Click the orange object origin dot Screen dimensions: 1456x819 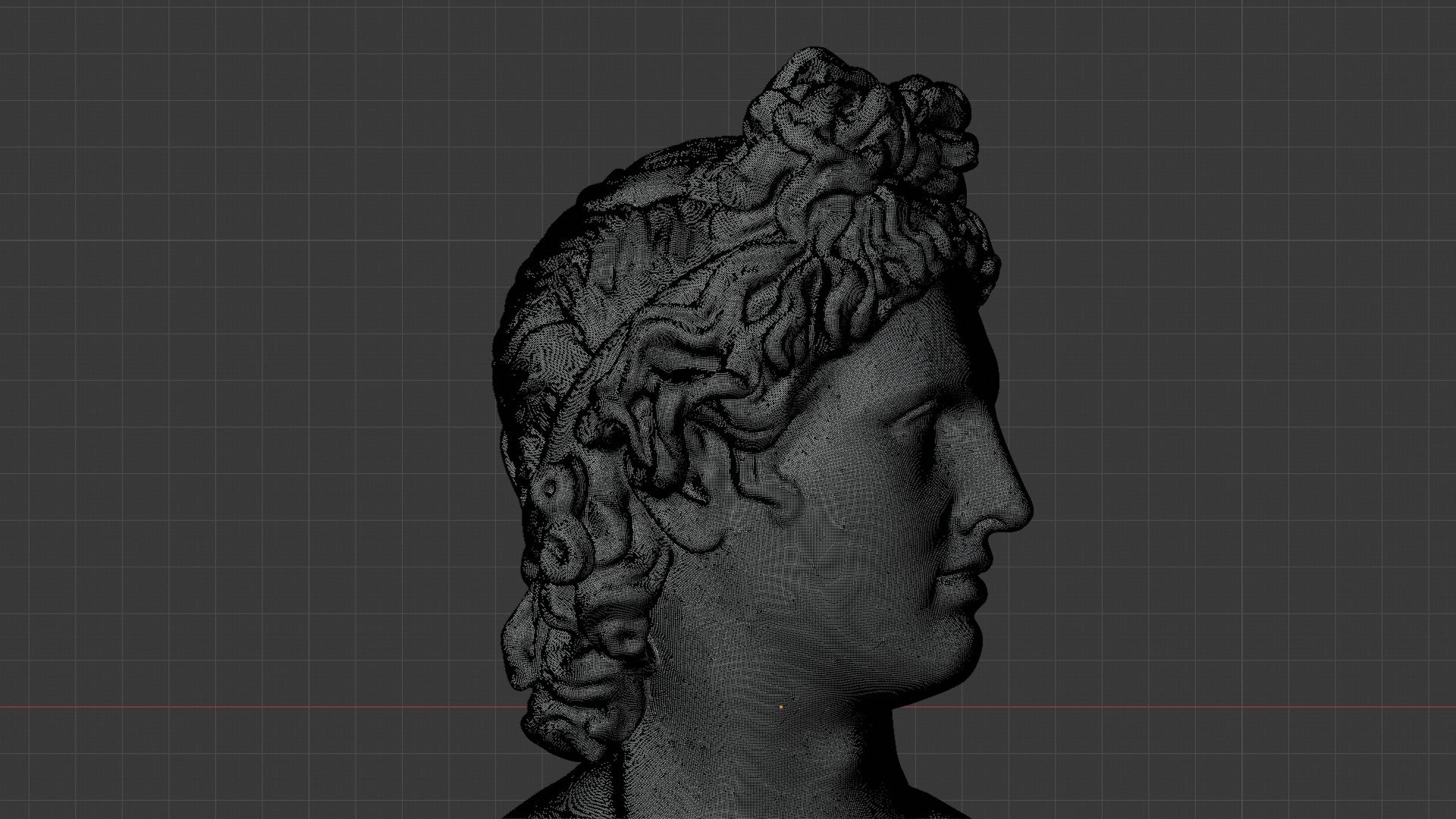coord(781,708)
